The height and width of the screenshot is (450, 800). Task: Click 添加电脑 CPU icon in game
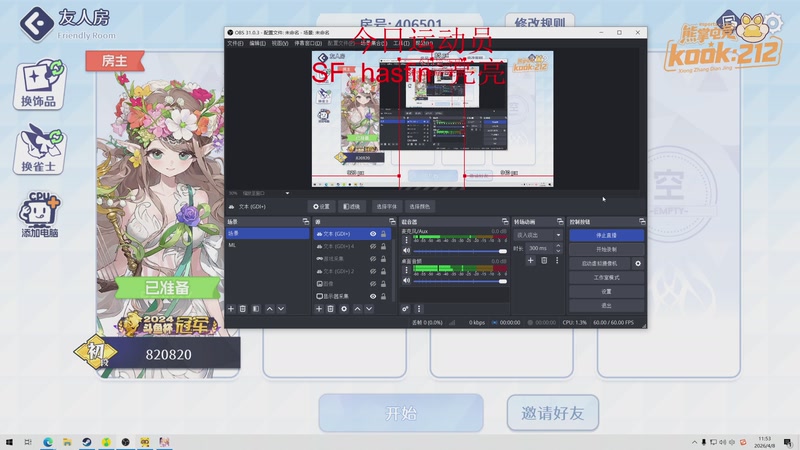(x=39, y=214)
